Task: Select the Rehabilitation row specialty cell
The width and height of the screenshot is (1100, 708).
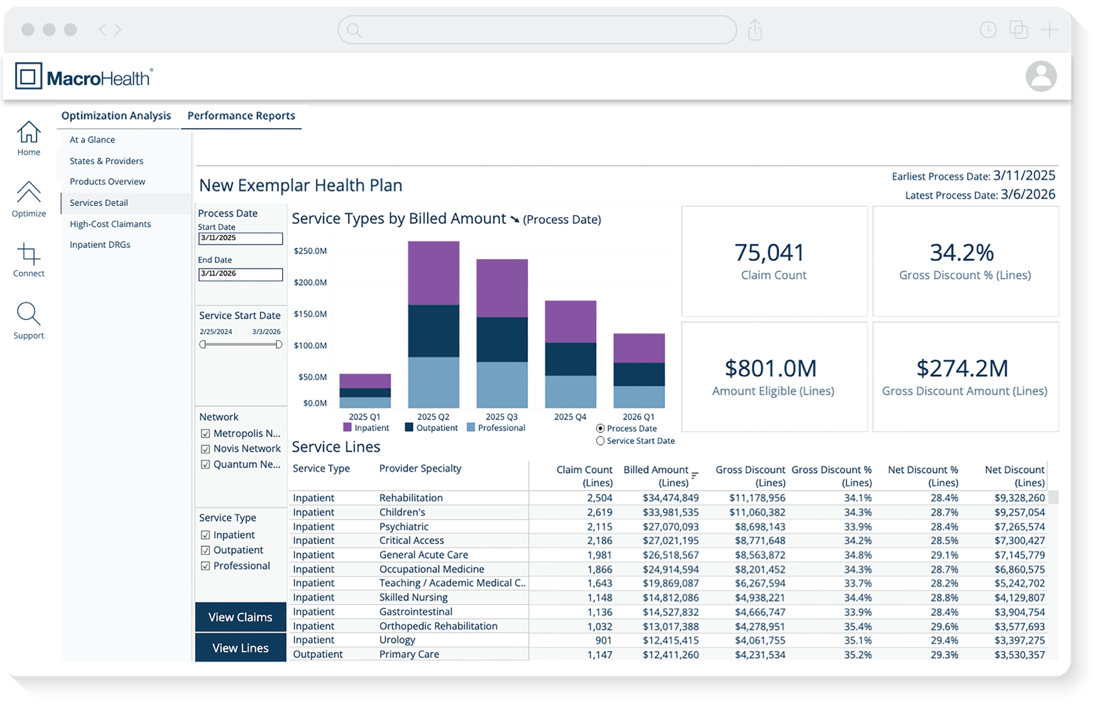Action: (x=411, y=498)
